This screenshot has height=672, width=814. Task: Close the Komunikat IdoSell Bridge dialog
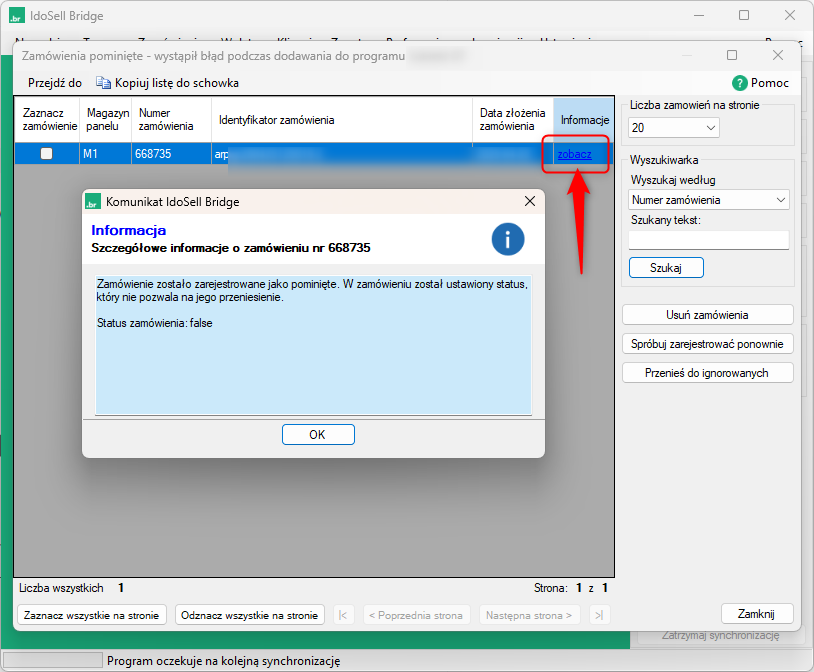pos(530,201)
